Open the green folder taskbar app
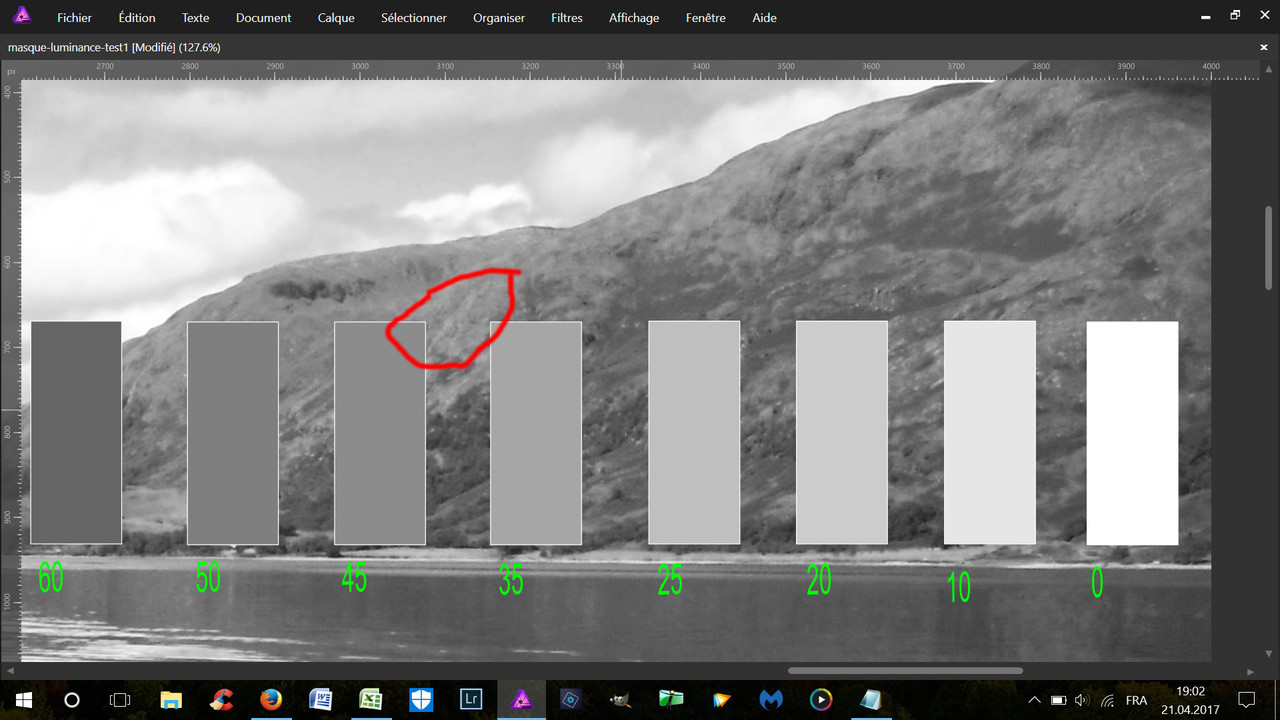Image resolution: width=1280 pixels, height=720 pixels. tap(671, 700)
